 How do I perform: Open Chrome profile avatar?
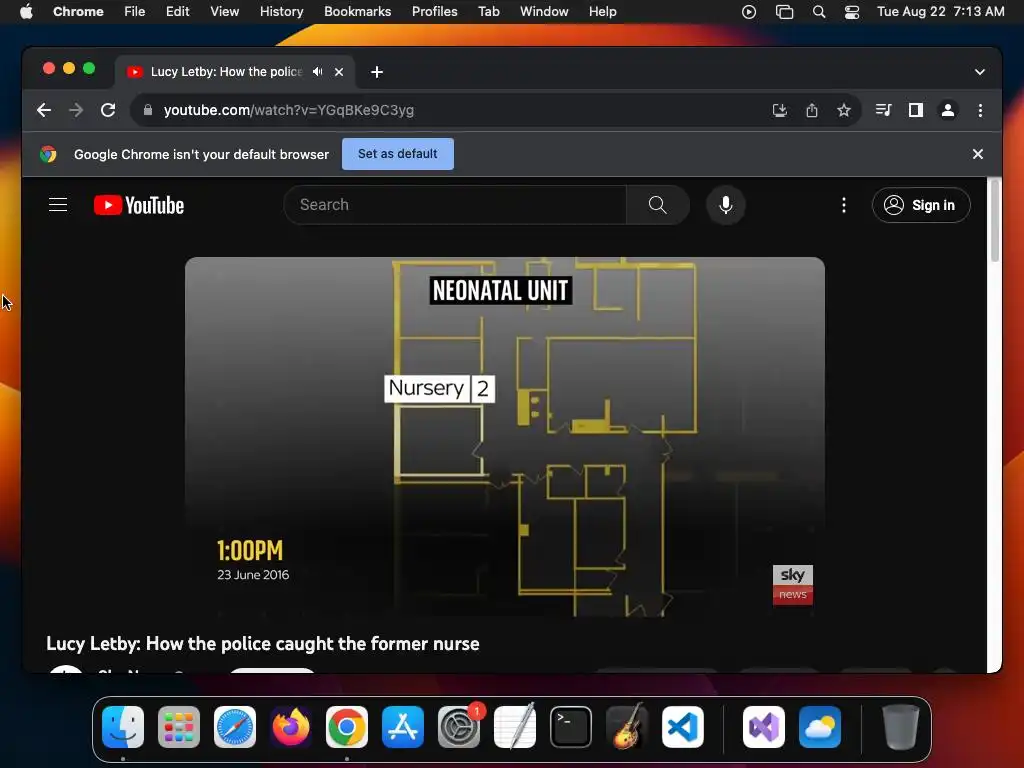[948, 110]
